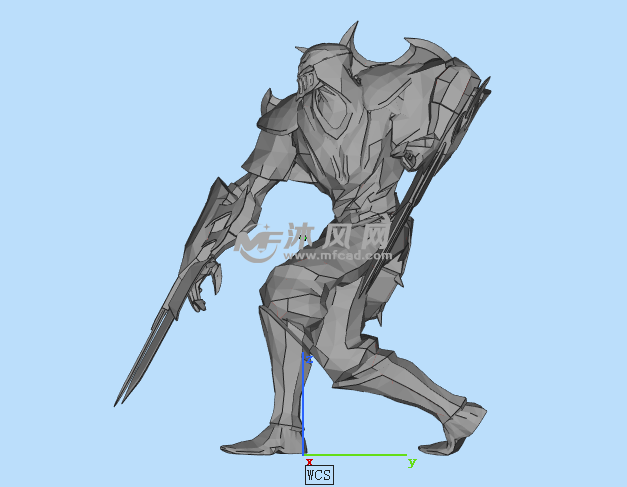Image resolution: width=627 pixels, height=487 pixels.
Task: Click the green Y axis label
Action: point(412,462)
